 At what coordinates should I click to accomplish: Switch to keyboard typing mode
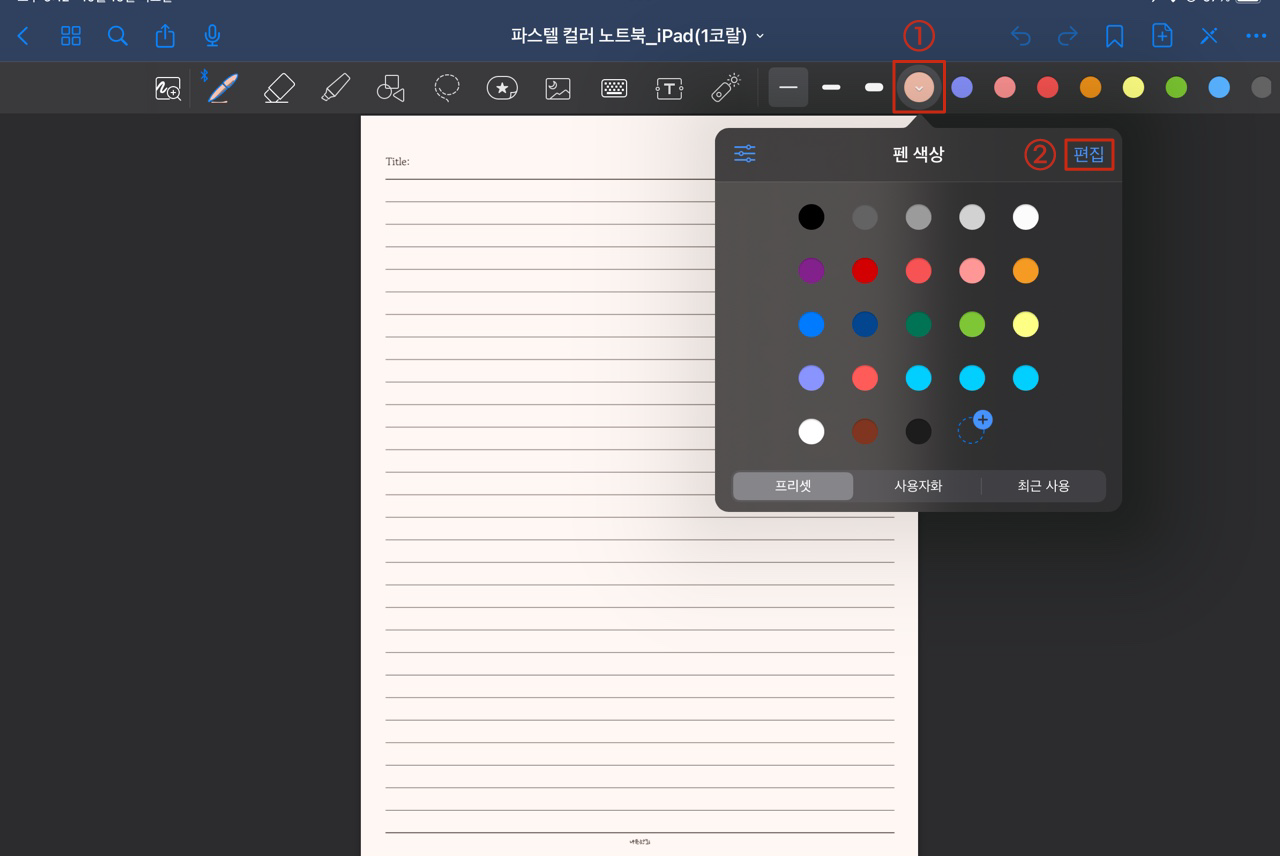pyautogui.click(x=613, y=87)
